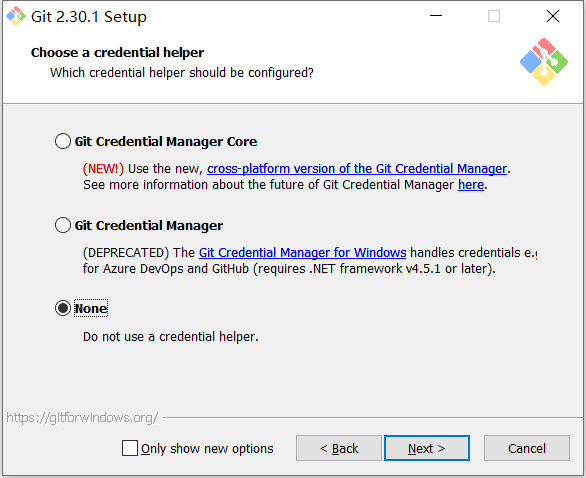
Task: Click the gitforwindows.org URL text
Action: 82,417
